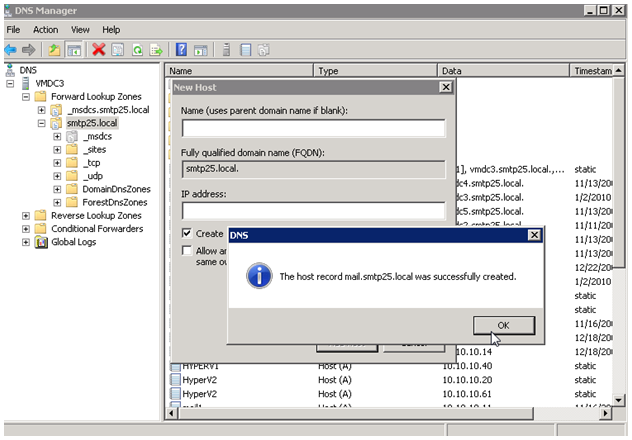Sort by the Type column header
The height and width of the screenshot is (440, 632).
[x=376, y=71]
